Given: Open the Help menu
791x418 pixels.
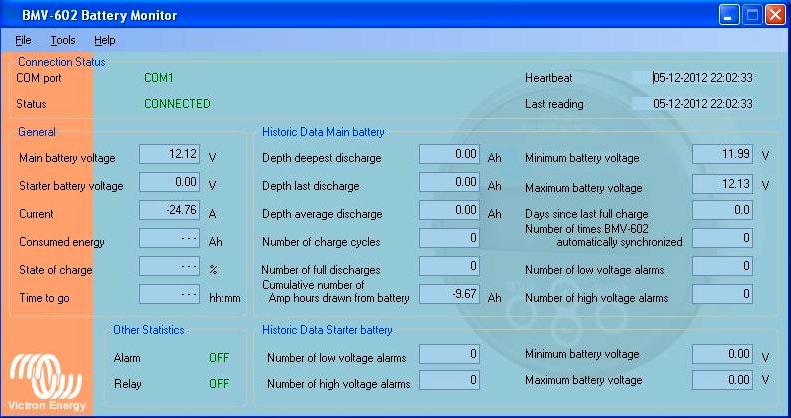Looking at the screenshot, I should [104, 40].
